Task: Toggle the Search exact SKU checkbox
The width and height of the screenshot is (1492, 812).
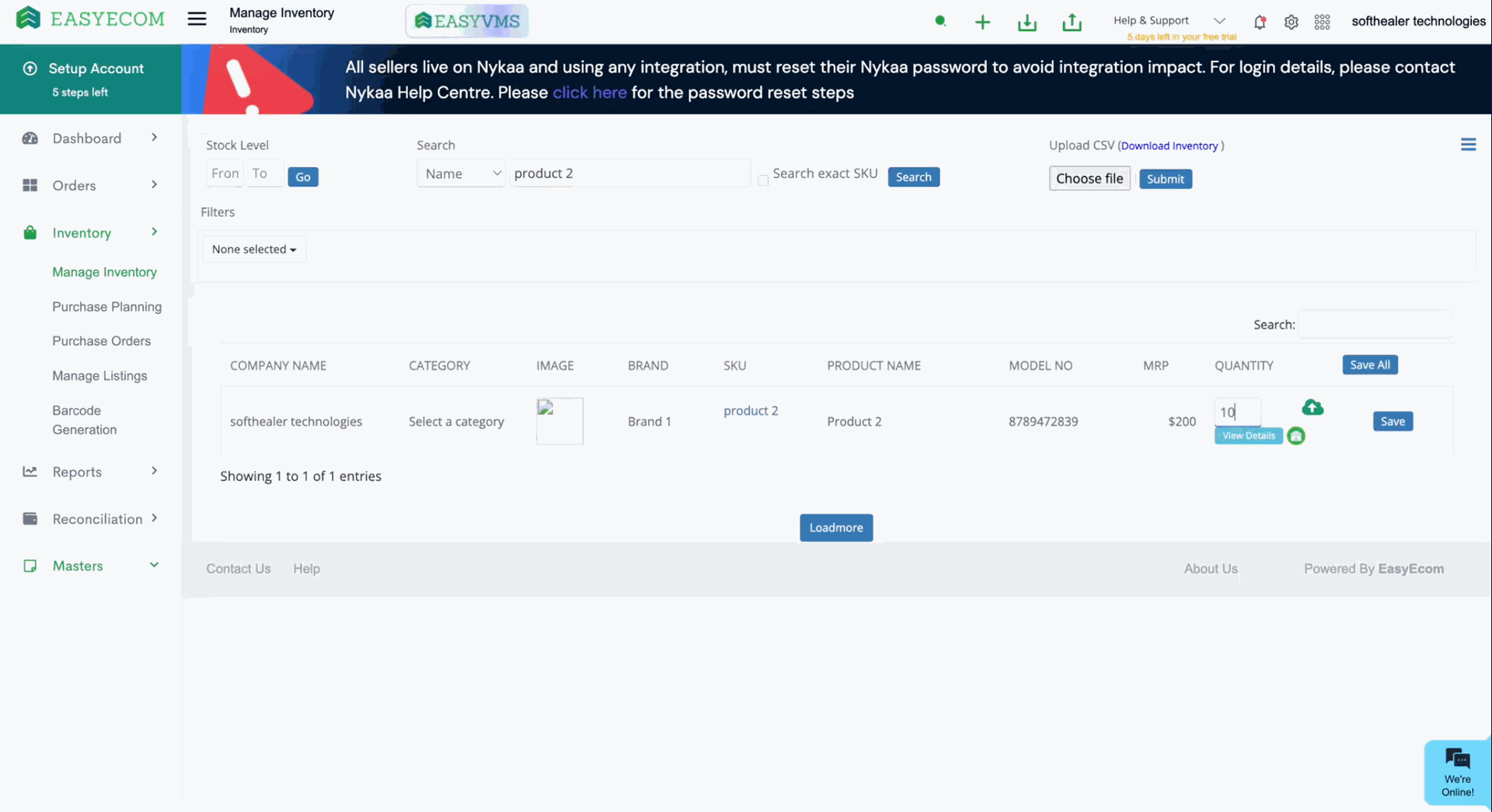Action: click(x=763, y=180)
